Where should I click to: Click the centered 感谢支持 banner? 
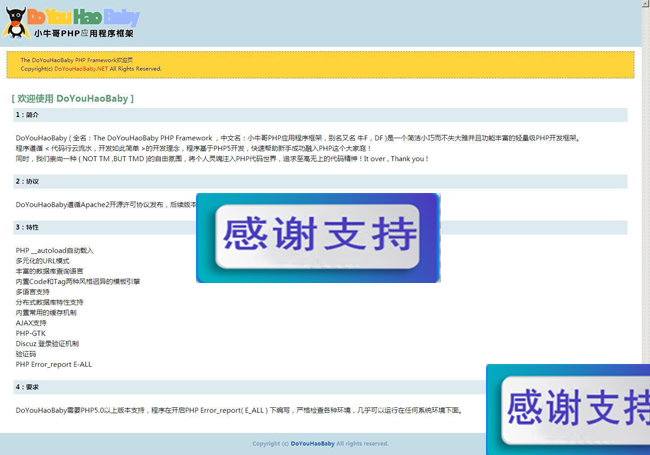[318, 238]
